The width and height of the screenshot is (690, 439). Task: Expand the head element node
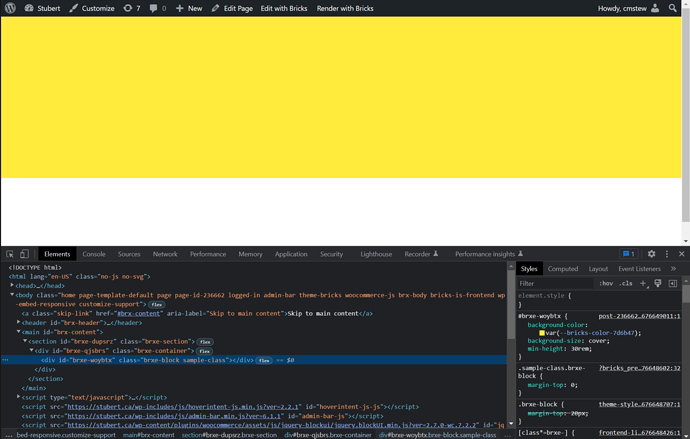point(12,285)
